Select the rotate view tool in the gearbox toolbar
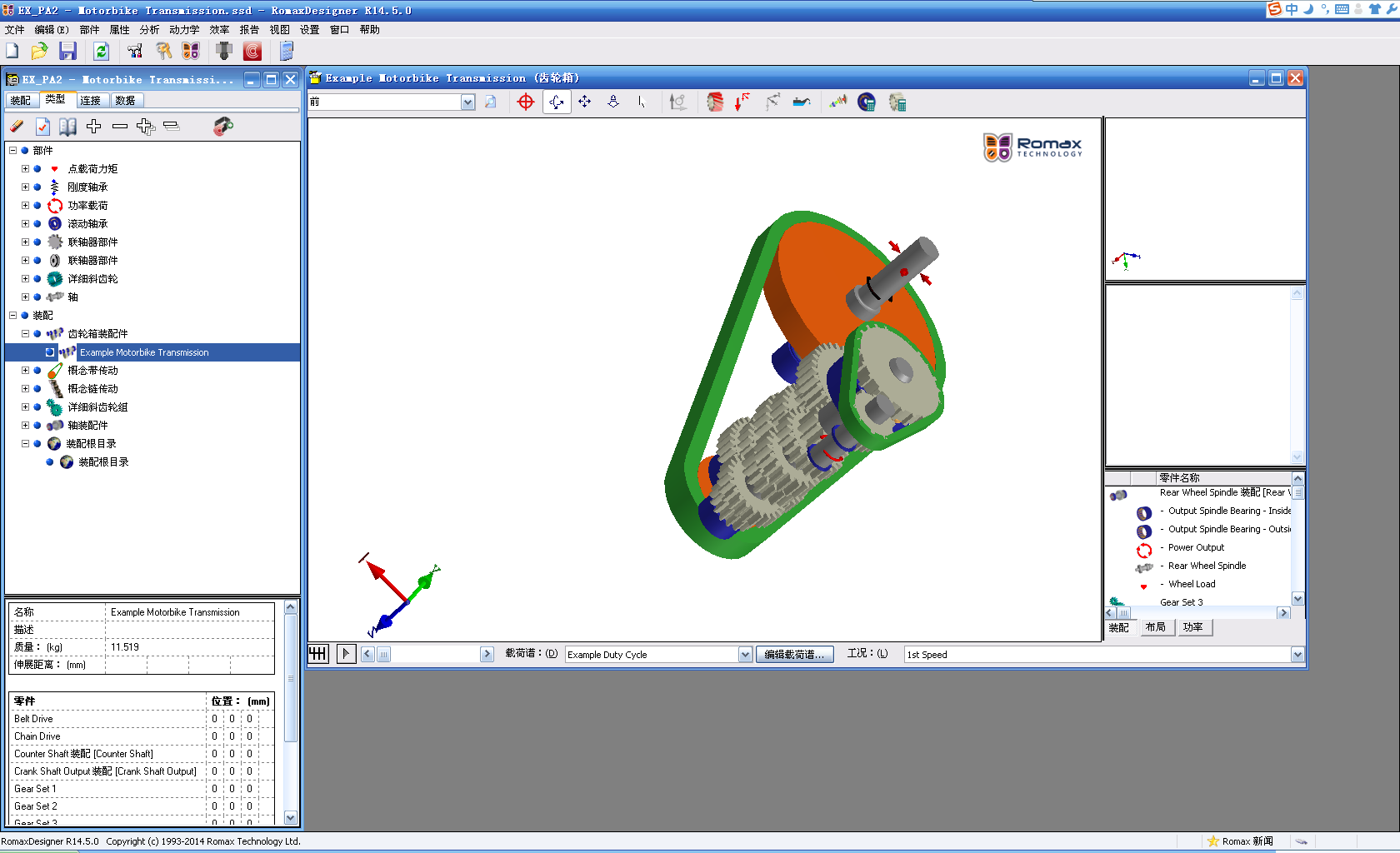The height and width of the screenshot is (853, 1400). pyautogui.click(x=557, y=102)
